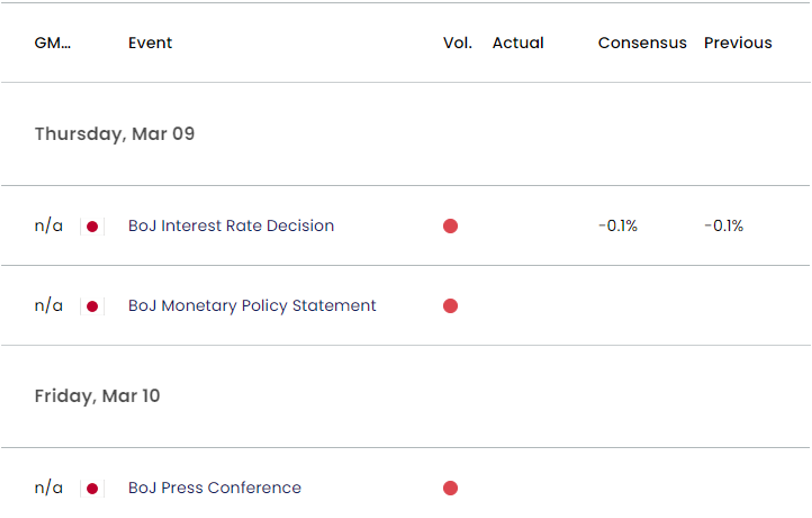The height and width of the screenshot is (518, 812).
Task: Click previous value -0.1% for rate decision
Action: pos(723,226)
